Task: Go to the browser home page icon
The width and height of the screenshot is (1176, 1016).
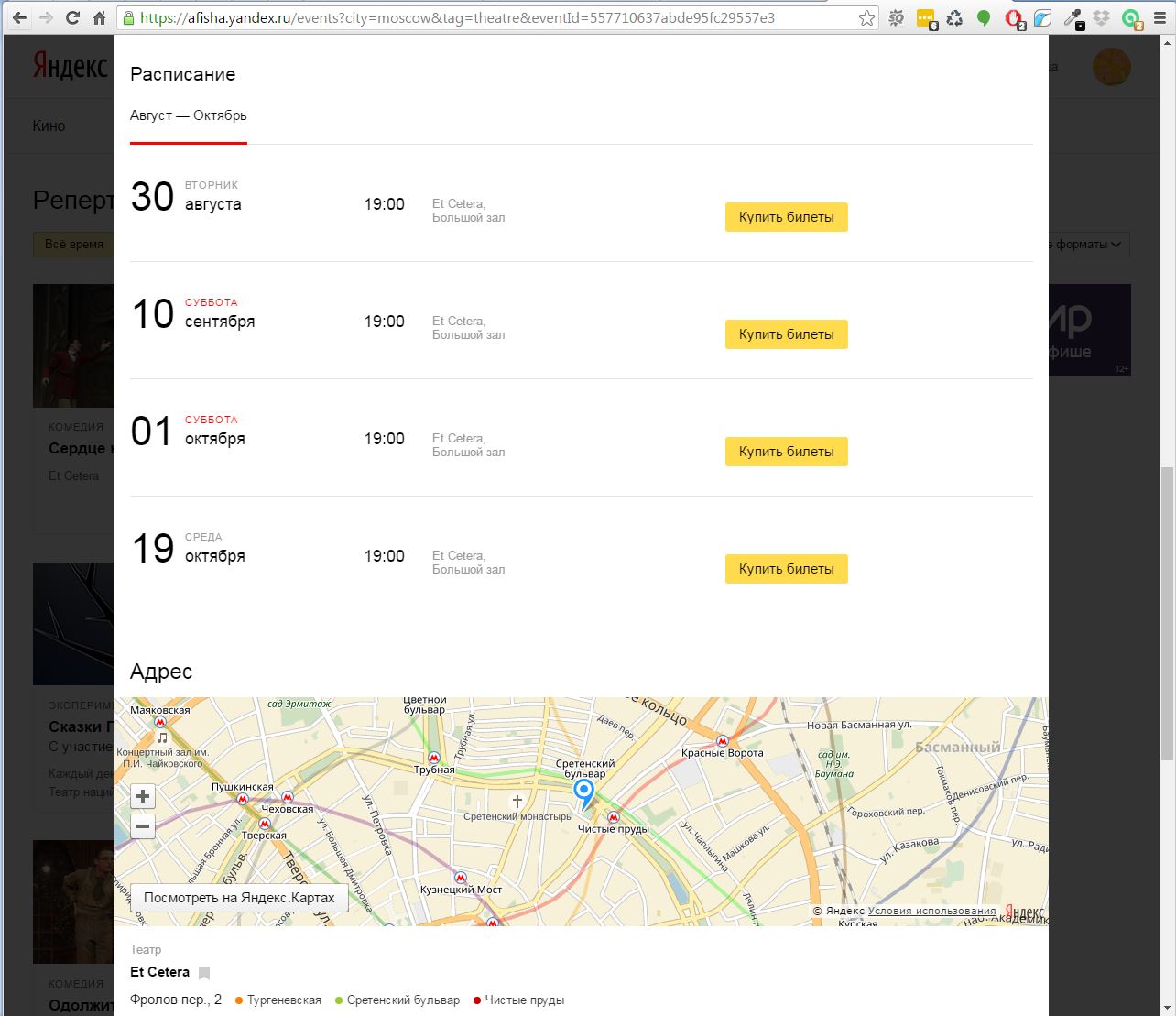Action: click(x=99, y=17)
